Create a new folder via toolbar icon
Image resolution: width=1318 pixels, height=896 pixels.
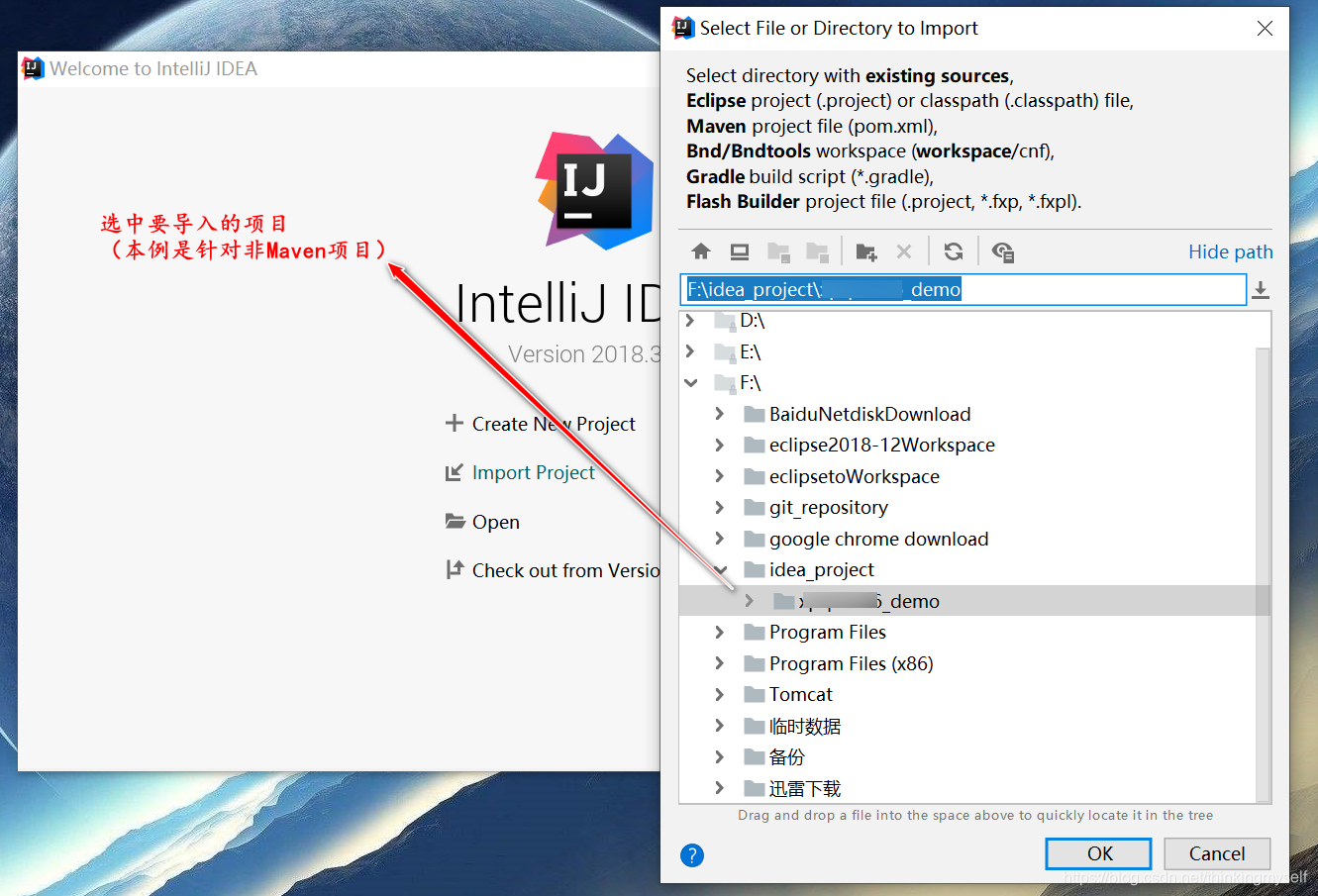[866, 251]
